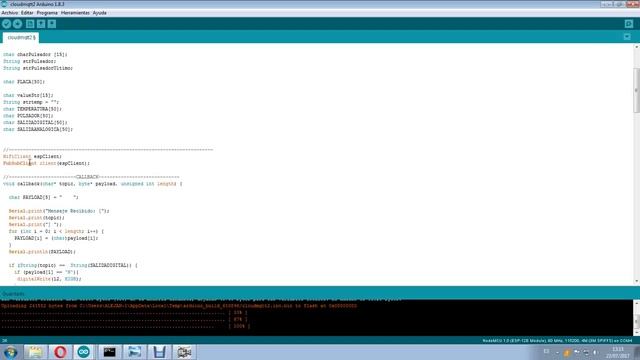Image resolution: width=640 pixels, height=360 pixels.
Task: Click the void callback function line
Action: (x=93, y=184)
